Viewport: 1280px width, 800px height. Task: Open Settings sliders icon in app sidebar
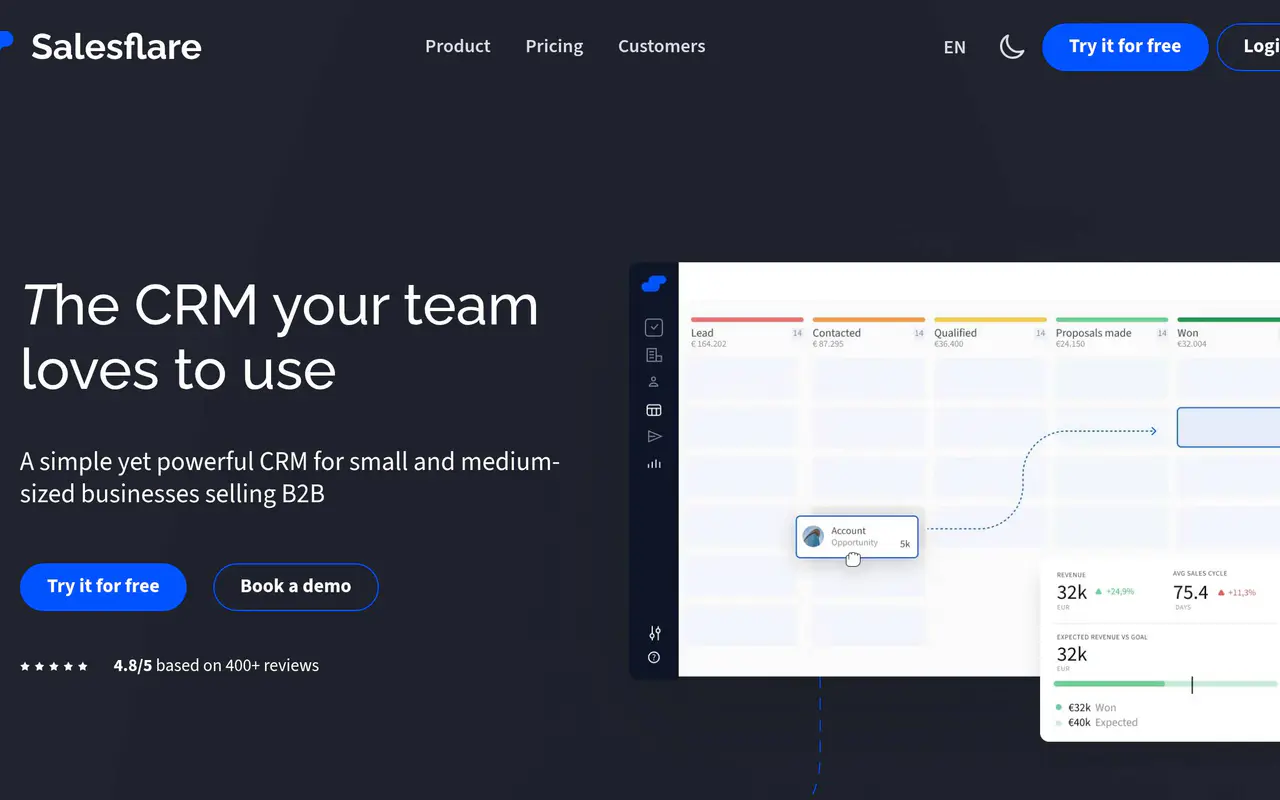tap(654, 633)
